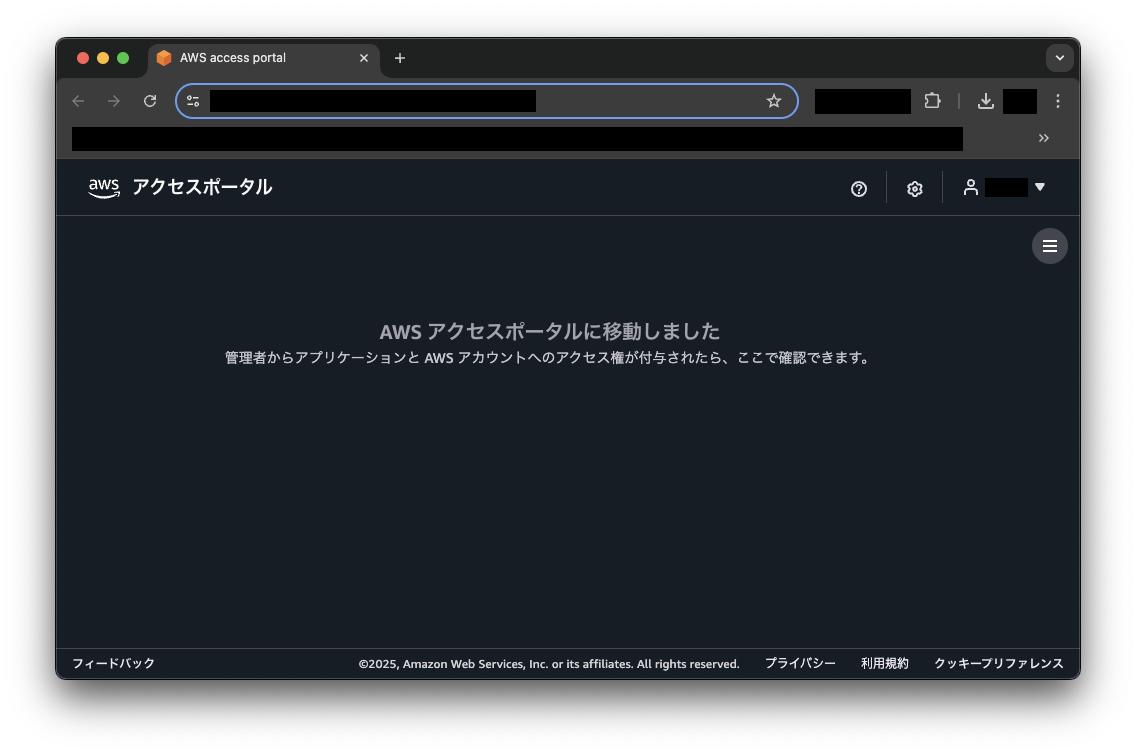
Task: Open a new tab with plus button
Action: (x=400, y=58)
